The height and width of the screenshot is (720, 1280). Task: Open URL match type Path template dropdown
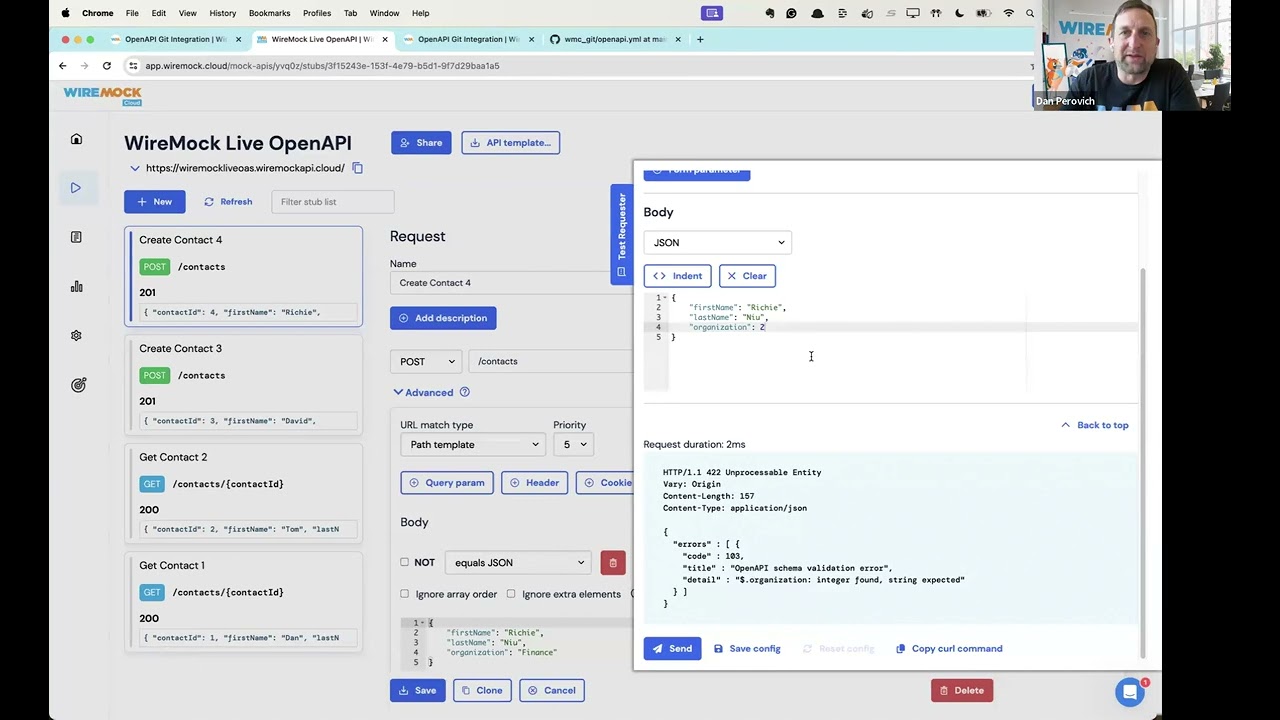(x=473, y=445)
